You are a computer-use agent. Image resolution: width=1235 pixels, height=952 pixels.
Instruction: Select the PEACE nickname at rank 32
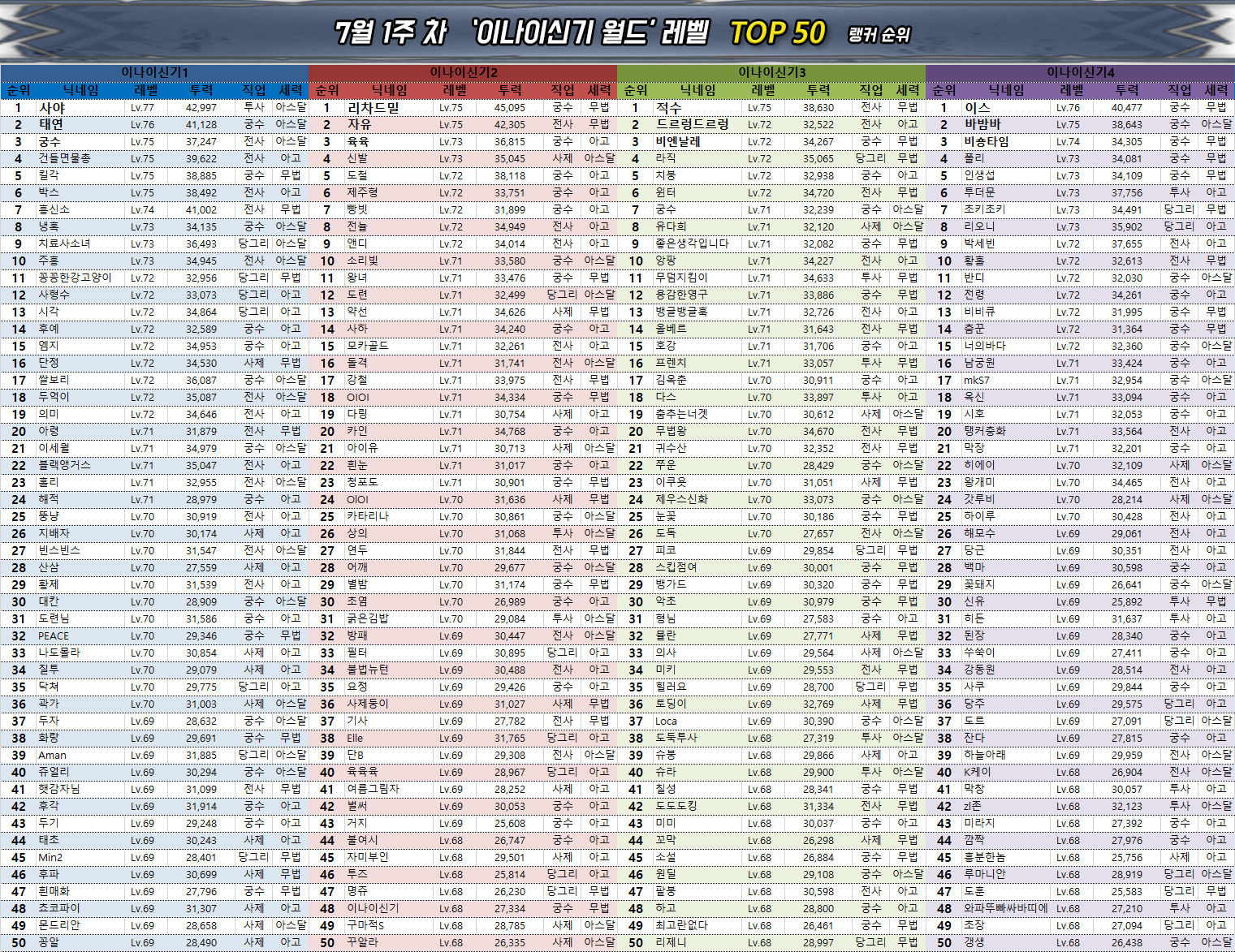(x=54, y=635)
